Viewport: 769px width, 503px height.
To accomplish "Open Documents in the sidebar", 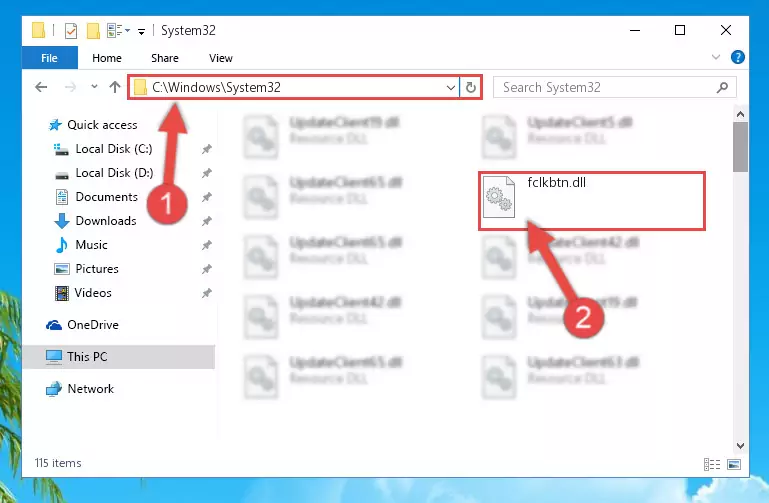I will click(x=106, y=197).
